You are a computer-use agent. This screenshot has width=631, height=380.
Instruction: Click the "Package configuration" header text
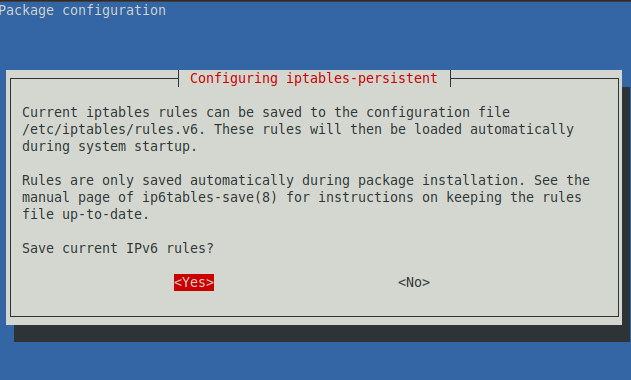[x=82, y=10]
